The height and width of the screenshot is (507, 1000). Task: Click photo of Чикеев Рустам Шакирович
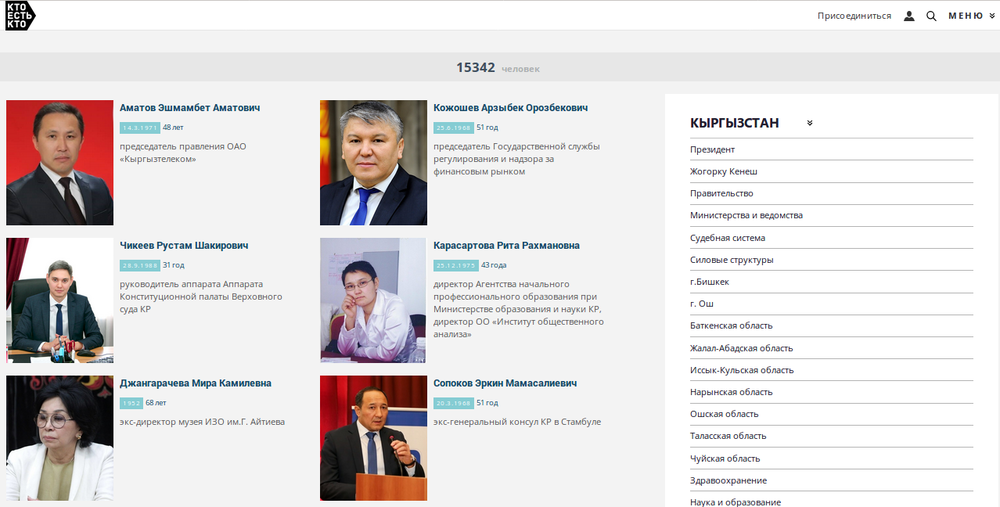point(60,300)
